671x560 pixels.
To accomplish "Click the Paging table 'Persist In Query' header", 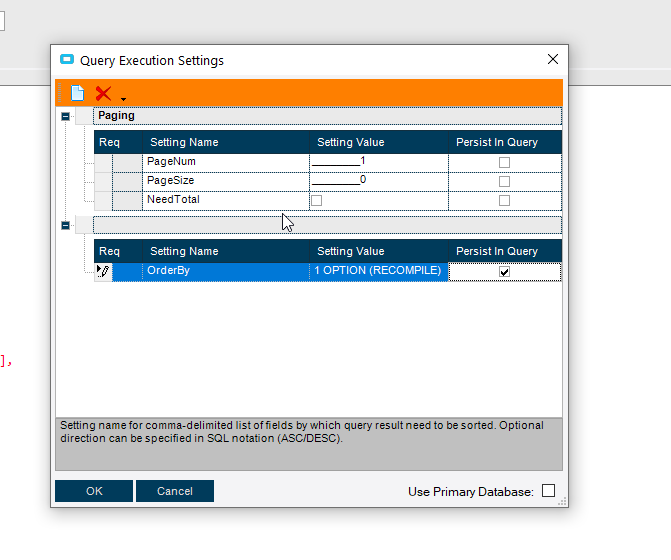I will click(x=505, y=142).
